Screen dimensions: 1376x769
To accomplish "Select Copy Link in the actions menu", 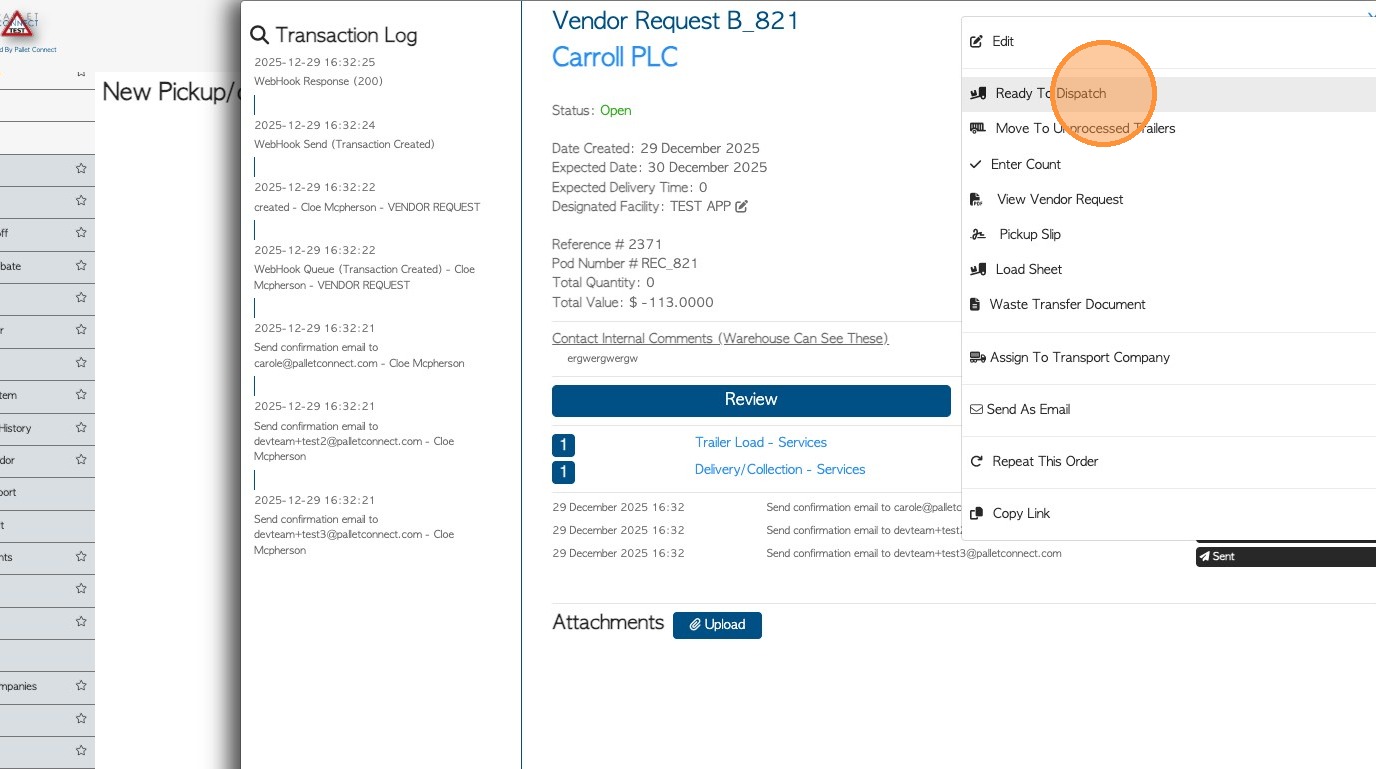I will 1021,514.
